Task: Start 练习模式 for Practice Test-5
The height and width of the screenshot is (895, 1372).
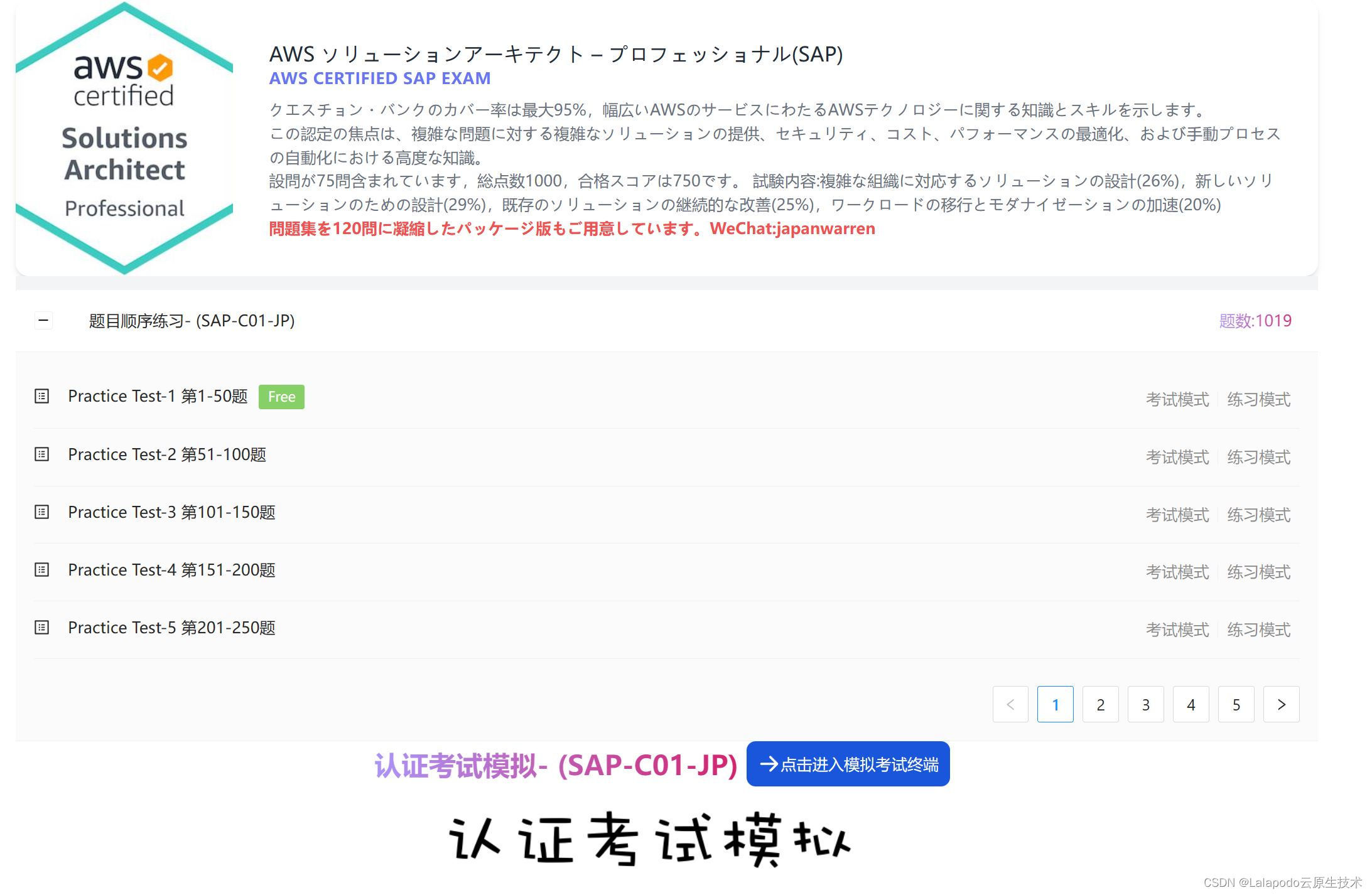Action: click(1258, 630)
